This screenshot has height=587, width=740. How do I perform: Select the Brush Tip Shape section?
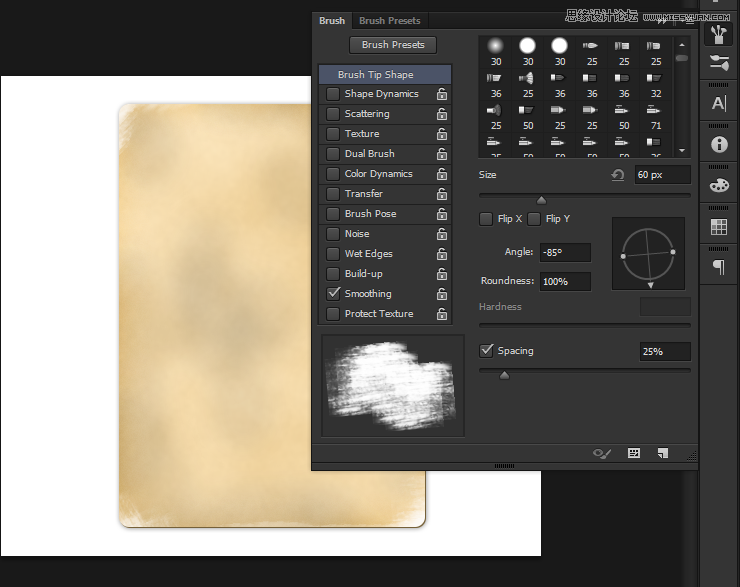pyautogui.click(x=384, y=75)
